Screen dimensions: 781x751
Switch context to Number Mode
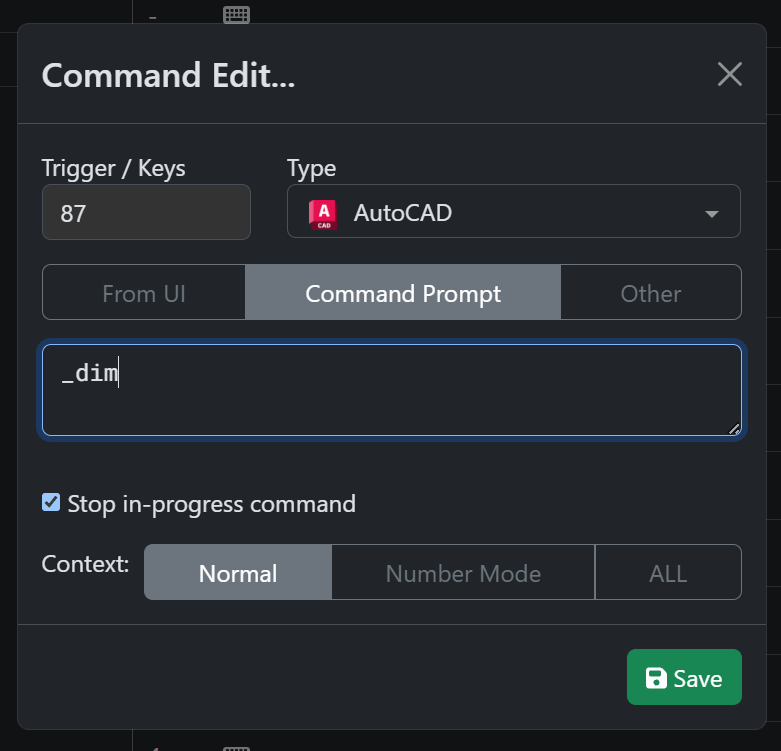pyautogui.click(x=463, y=573)
